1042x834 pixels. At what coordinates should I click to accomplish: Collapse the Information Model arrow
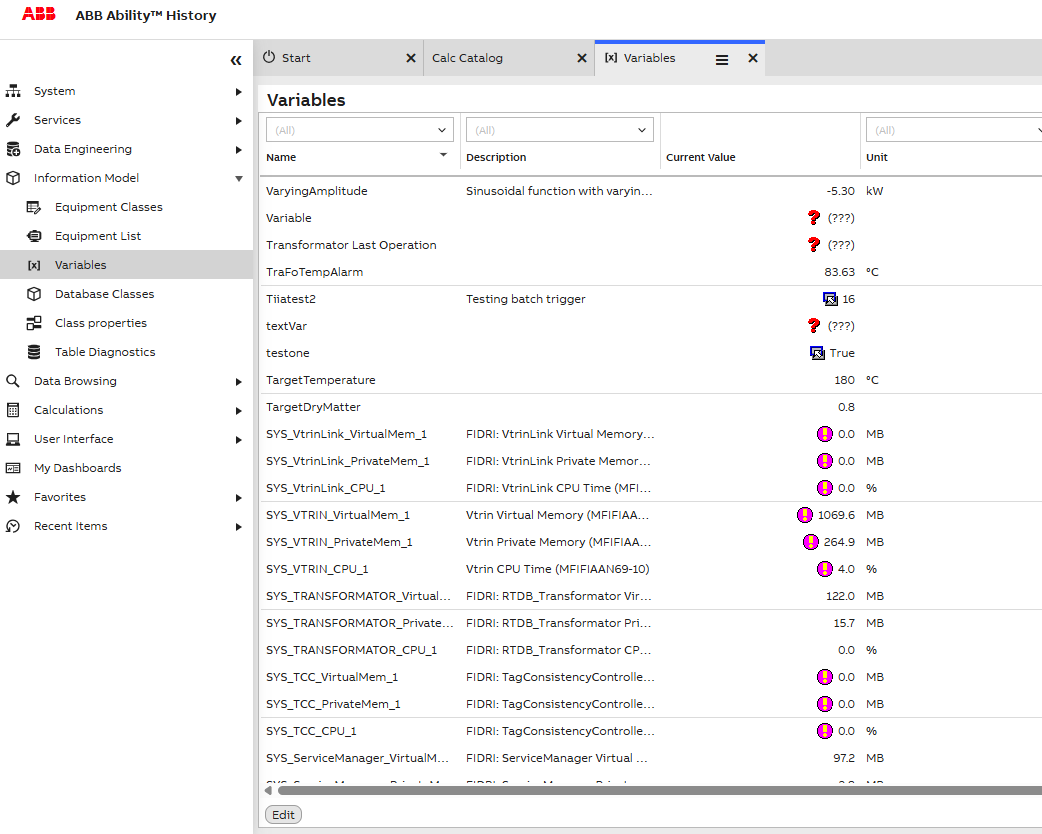click(x=239, y=179)
